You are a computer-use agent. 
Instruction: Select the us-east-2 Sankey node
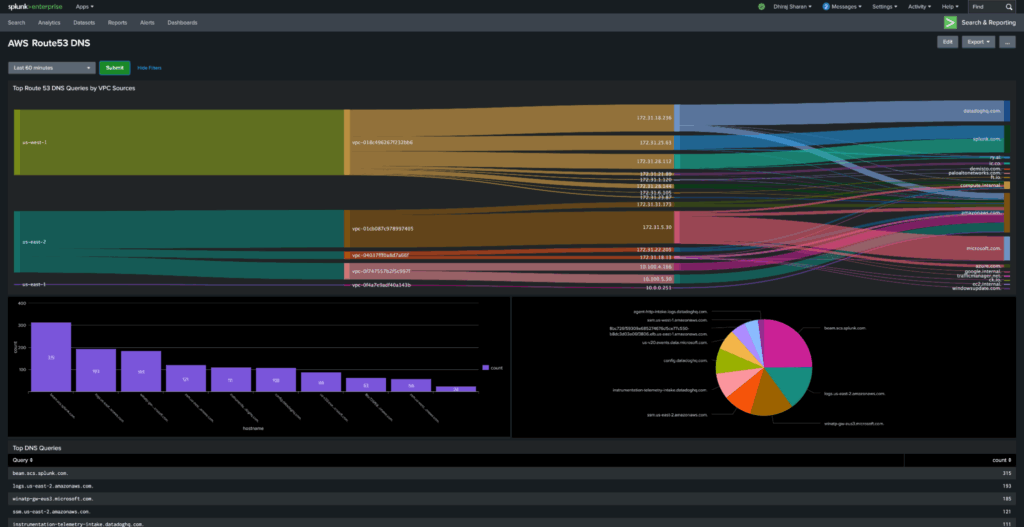coord(17,241)
